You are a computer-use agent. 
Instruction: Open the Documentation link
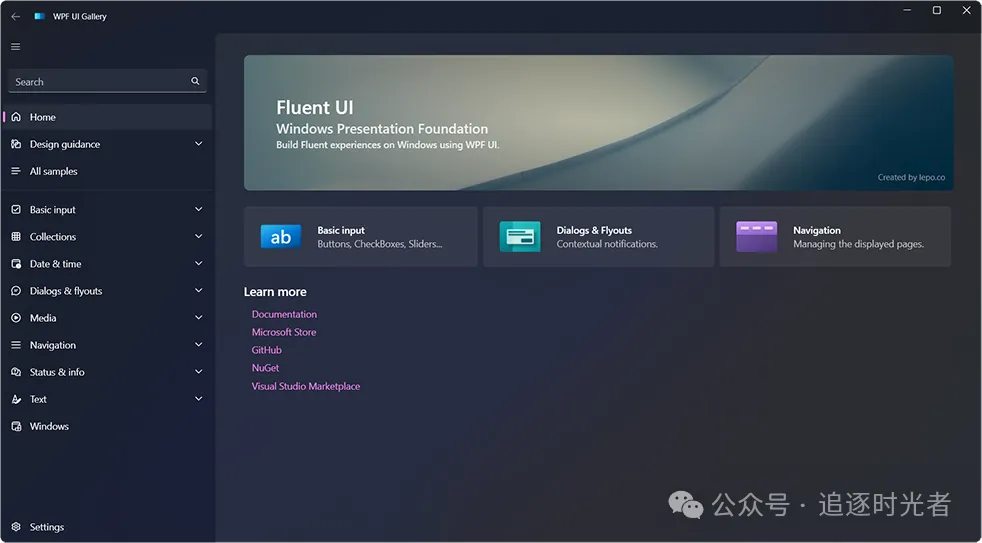coord(284,314)
